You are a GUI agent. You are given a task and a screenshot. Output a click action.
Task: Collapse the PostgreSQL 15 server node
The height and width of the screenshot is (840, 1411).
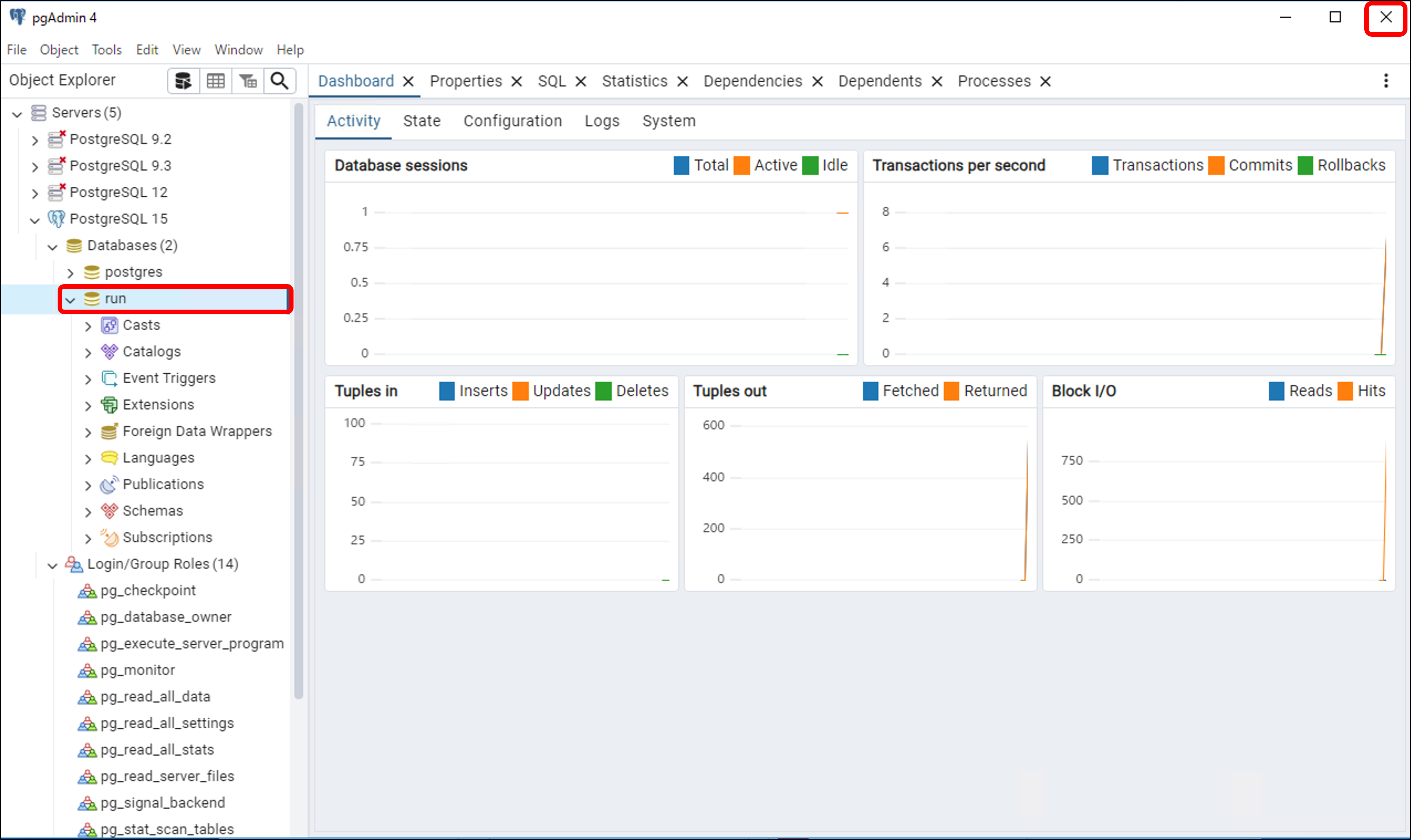pyautogui.click(x=34, y=220)
